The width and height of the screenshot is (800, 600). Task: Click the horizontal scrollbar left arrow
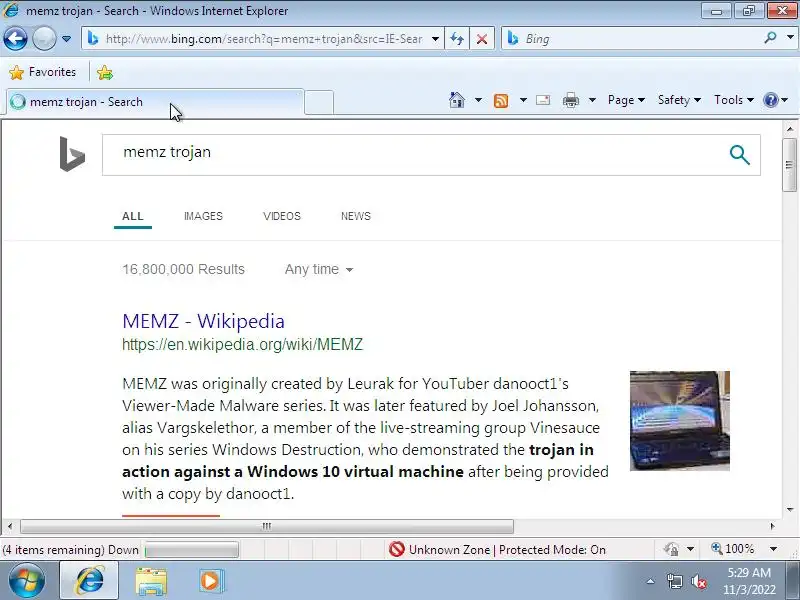[10, 526]
